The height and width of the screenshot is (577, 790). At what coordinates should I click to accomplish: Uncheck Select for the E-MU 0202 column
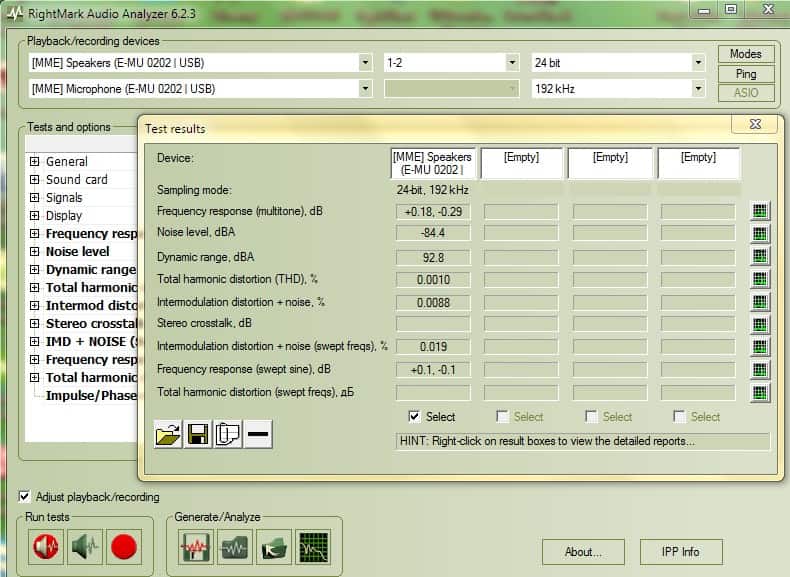point(414,416)
